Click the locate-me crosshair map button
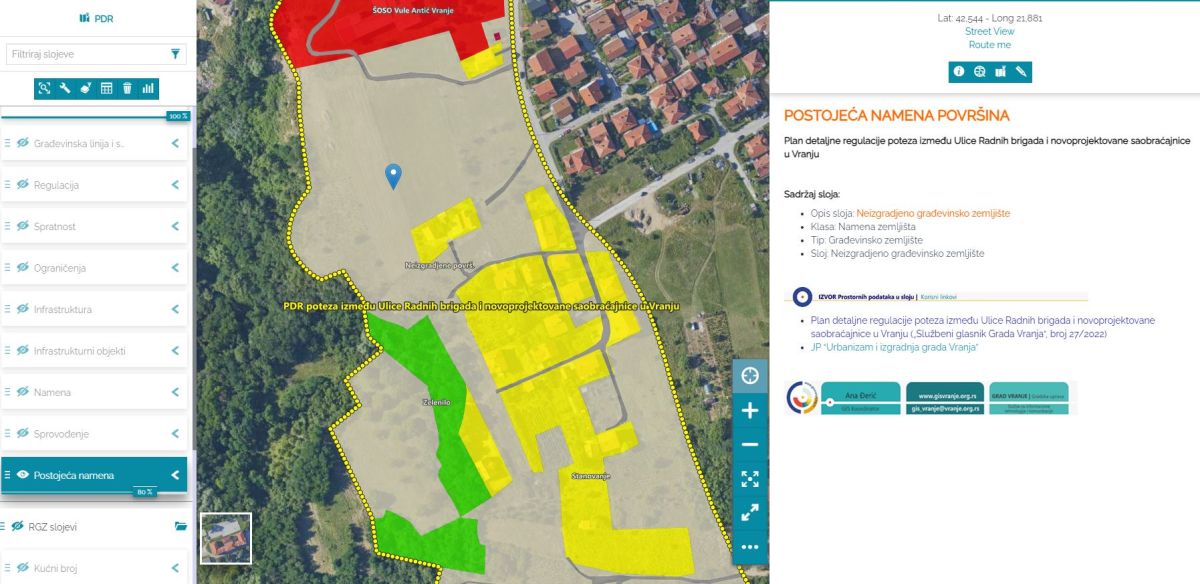This screenshot has width=1200, height=584. click(750, 376)
